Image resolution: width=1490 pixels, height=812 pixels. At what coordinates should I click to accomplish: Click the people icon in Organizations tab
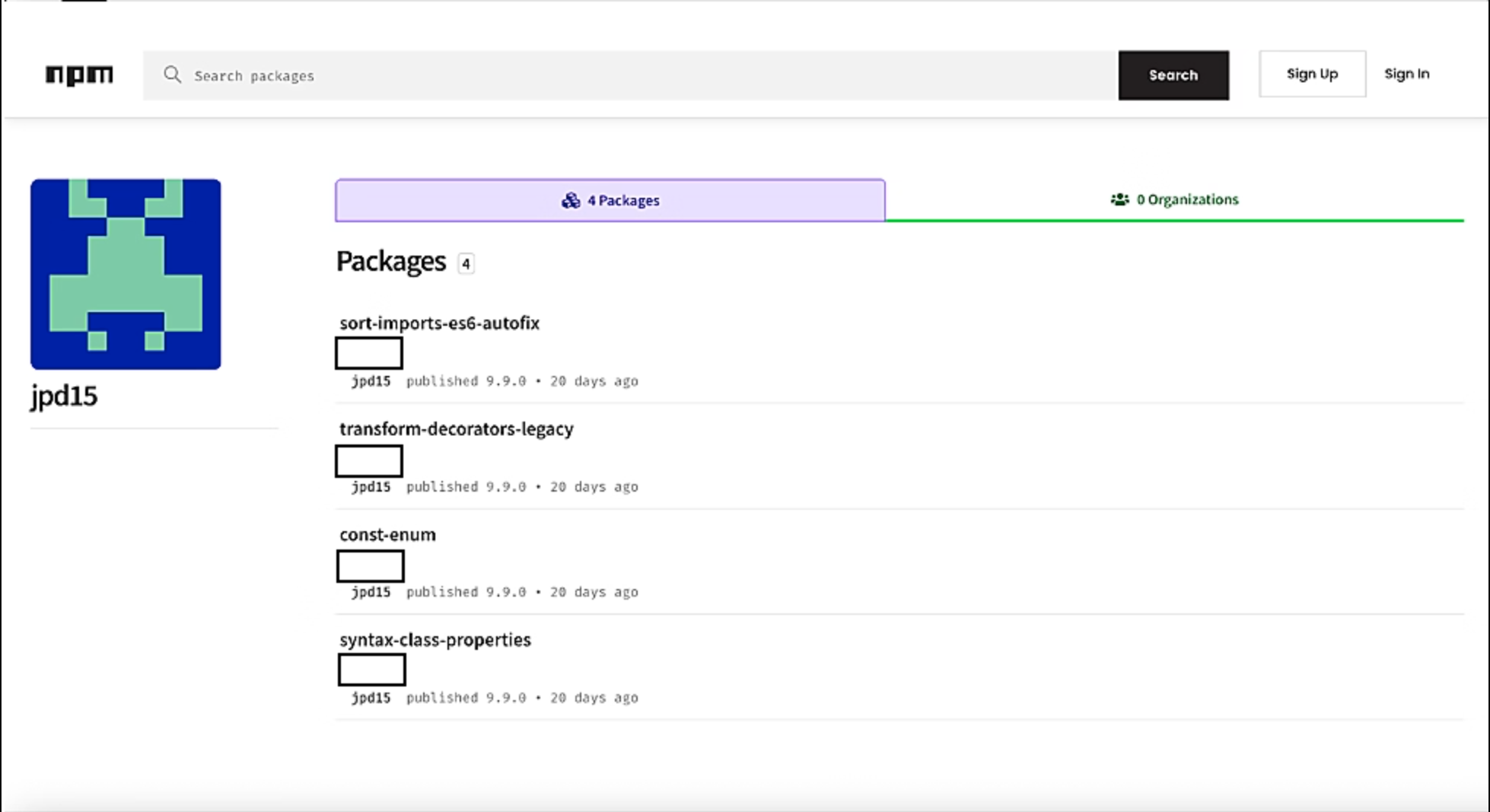coord(1119,199)
